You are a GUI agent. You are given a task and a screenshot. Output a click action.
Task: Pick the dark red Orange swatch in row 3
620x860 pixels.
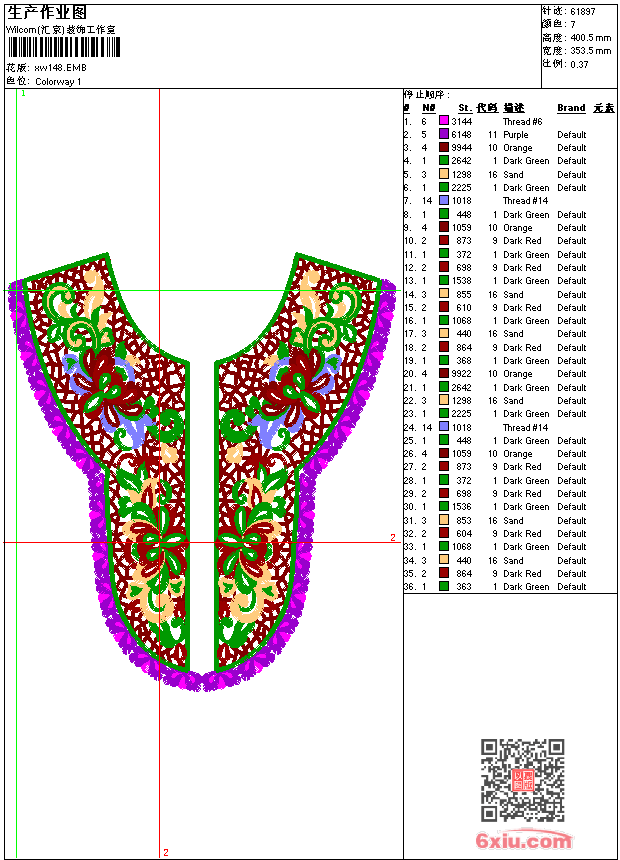pos(444,147)
